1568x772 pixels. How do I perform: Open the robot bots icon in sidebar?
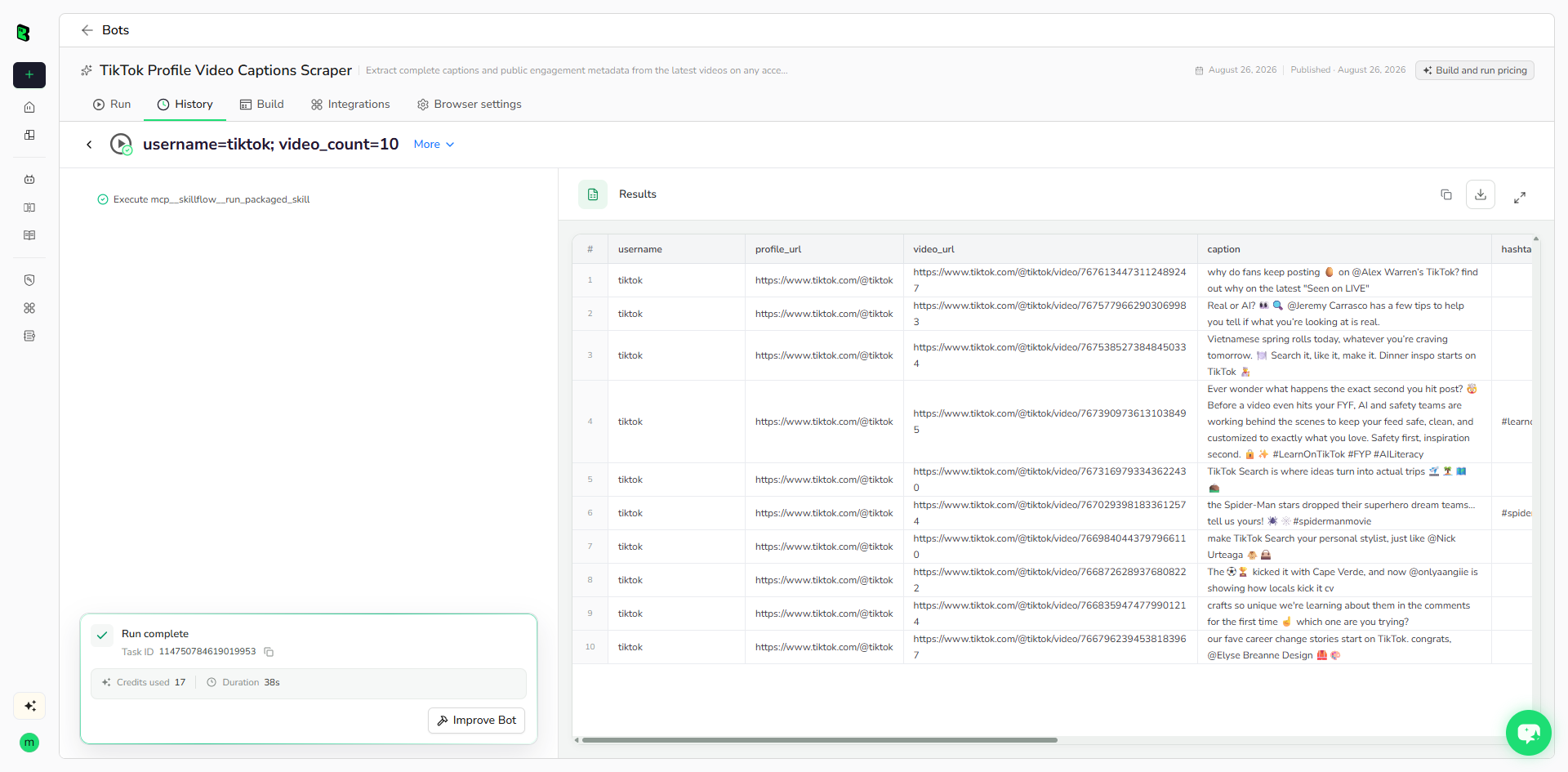click(29, 179)
